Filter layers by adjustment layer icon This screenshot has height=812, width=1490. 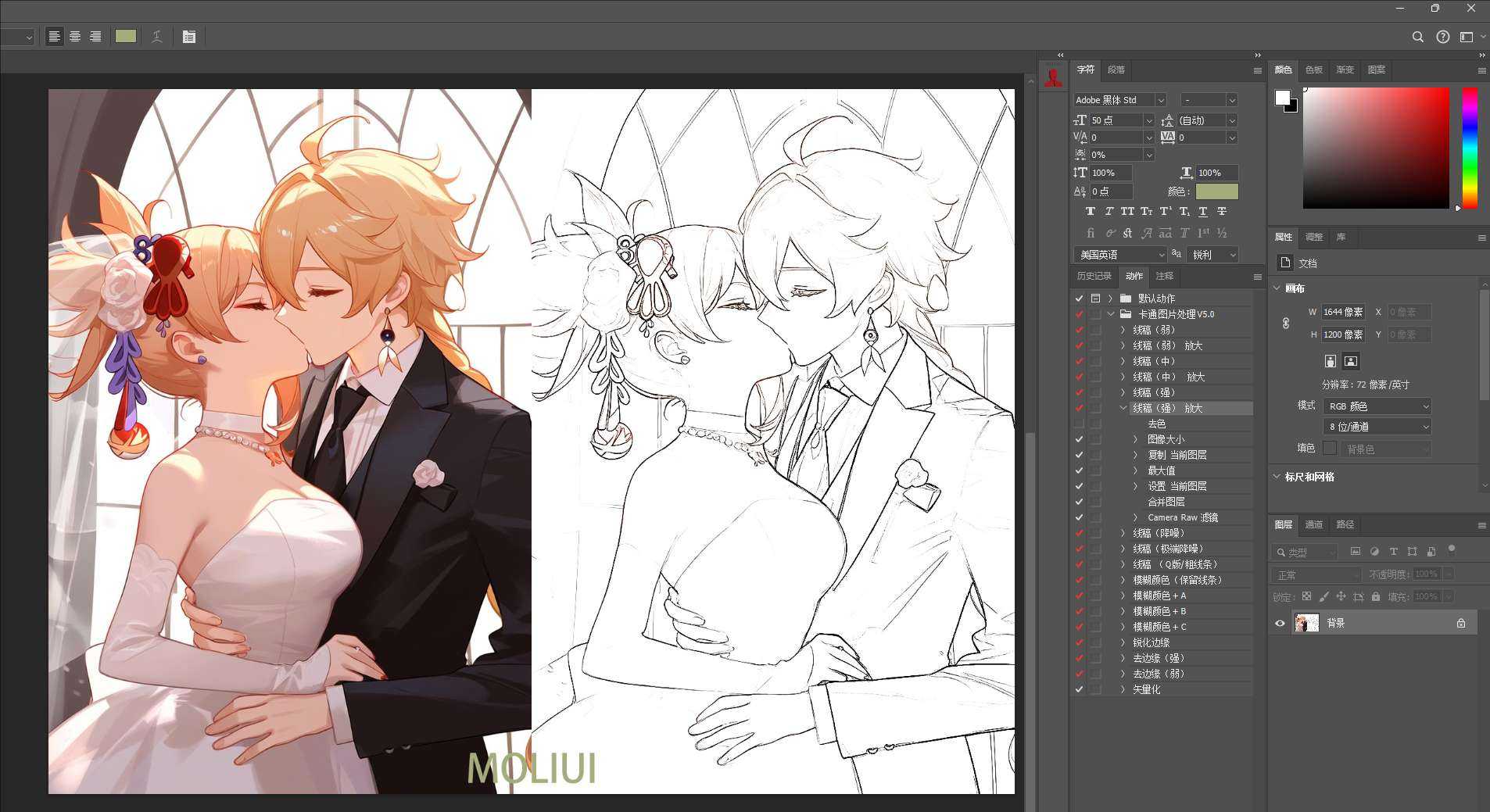[x=1374, y=552]
